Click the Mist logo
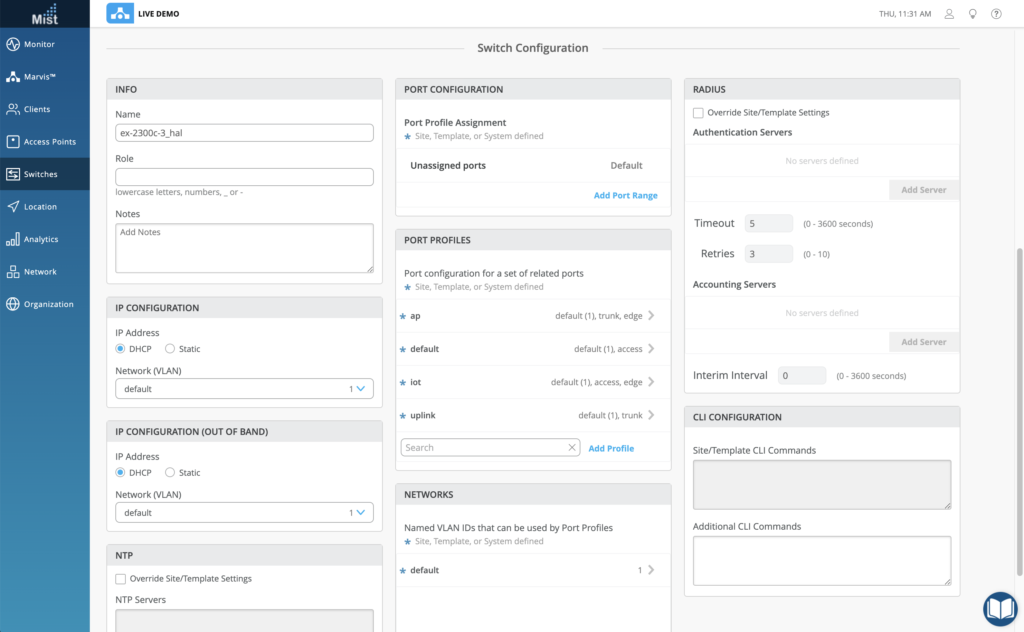Viewport: 1024px width, 632px height. click(x=44, y=14)
